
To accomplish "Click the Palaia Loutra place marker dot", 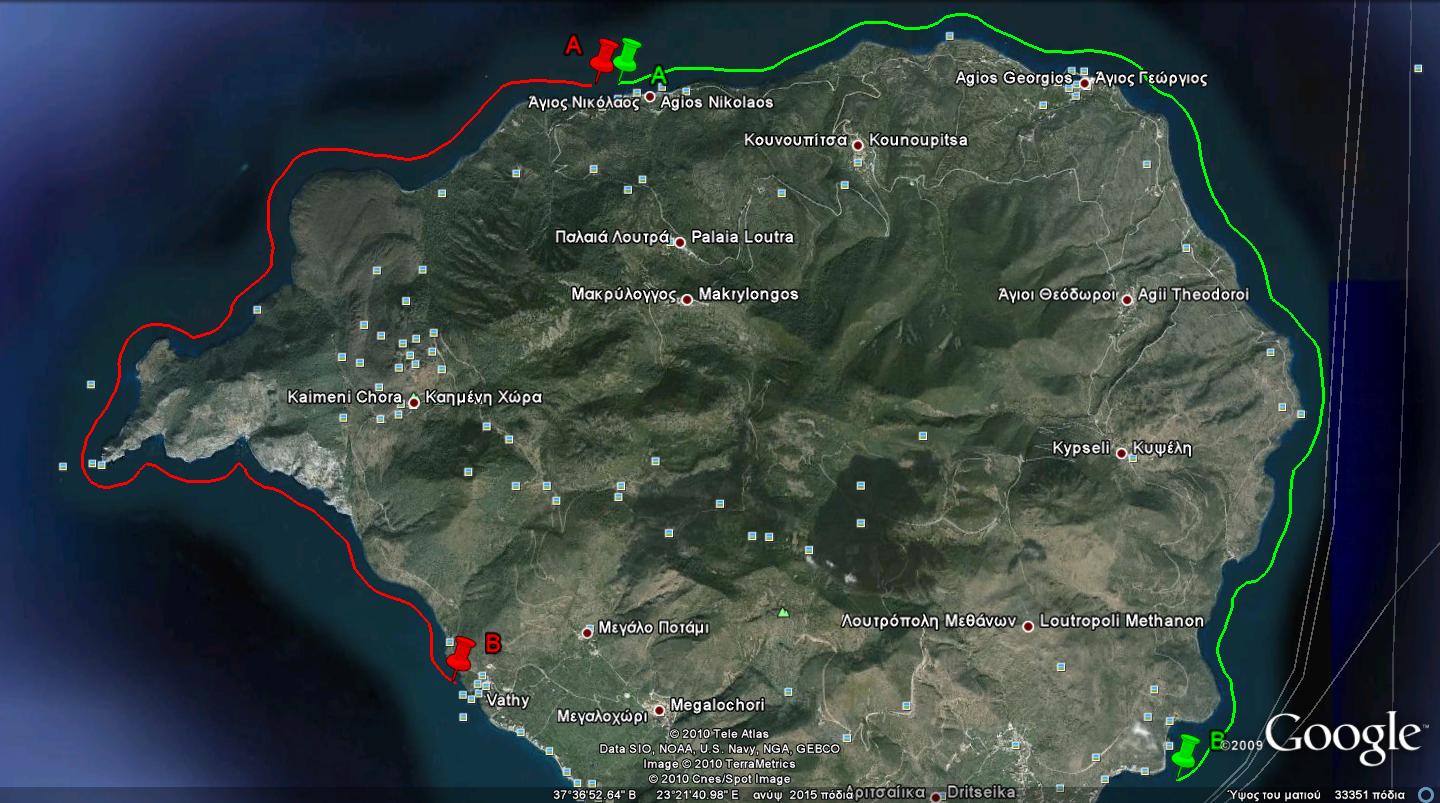I will point(680,242).
